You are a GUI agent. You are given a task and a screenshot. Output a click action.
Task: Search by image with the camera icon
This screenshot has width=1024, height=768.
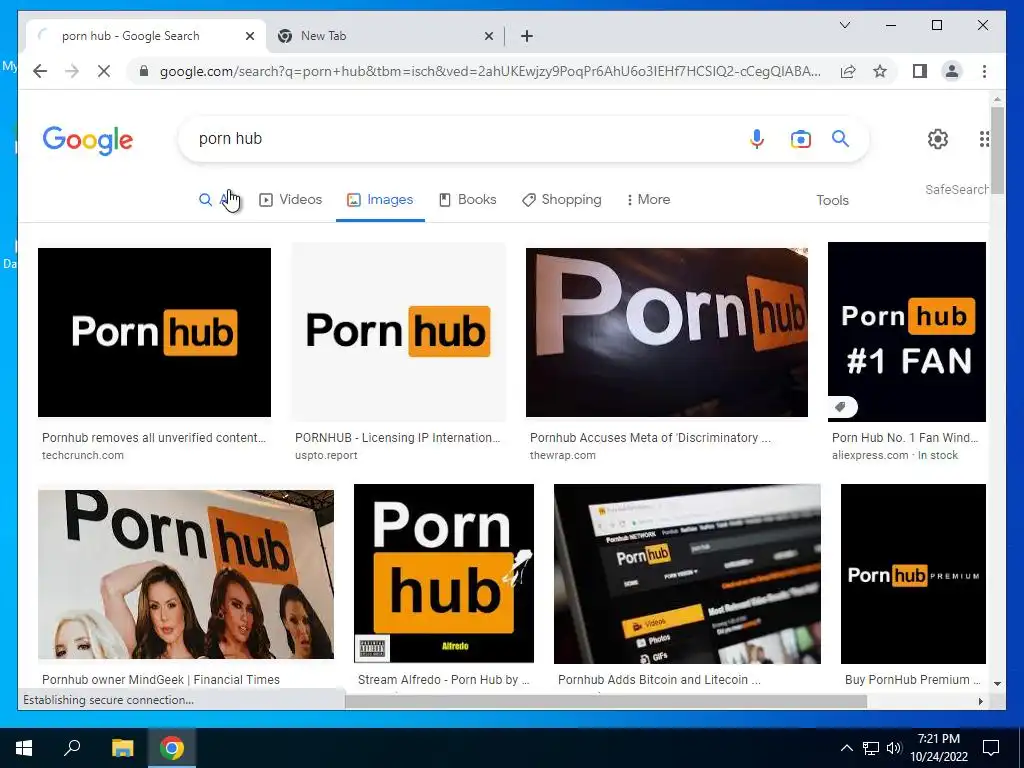(x=800, y=138)
